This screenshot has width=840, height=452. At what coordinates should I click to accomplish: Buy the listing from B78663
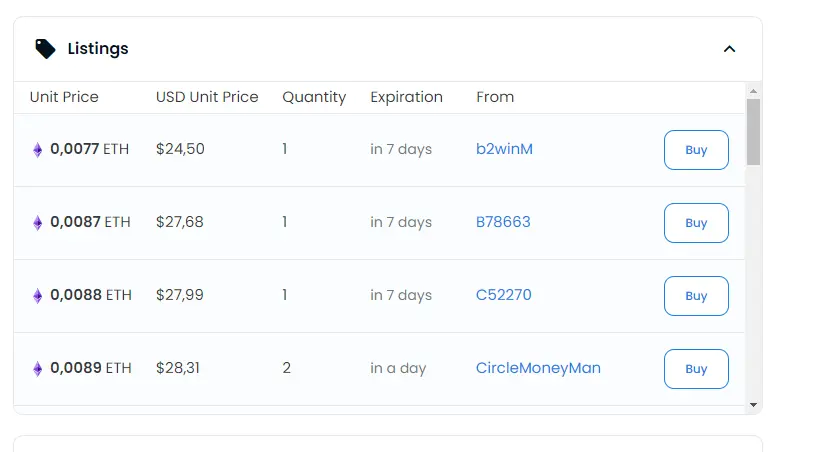coord(696,223)
